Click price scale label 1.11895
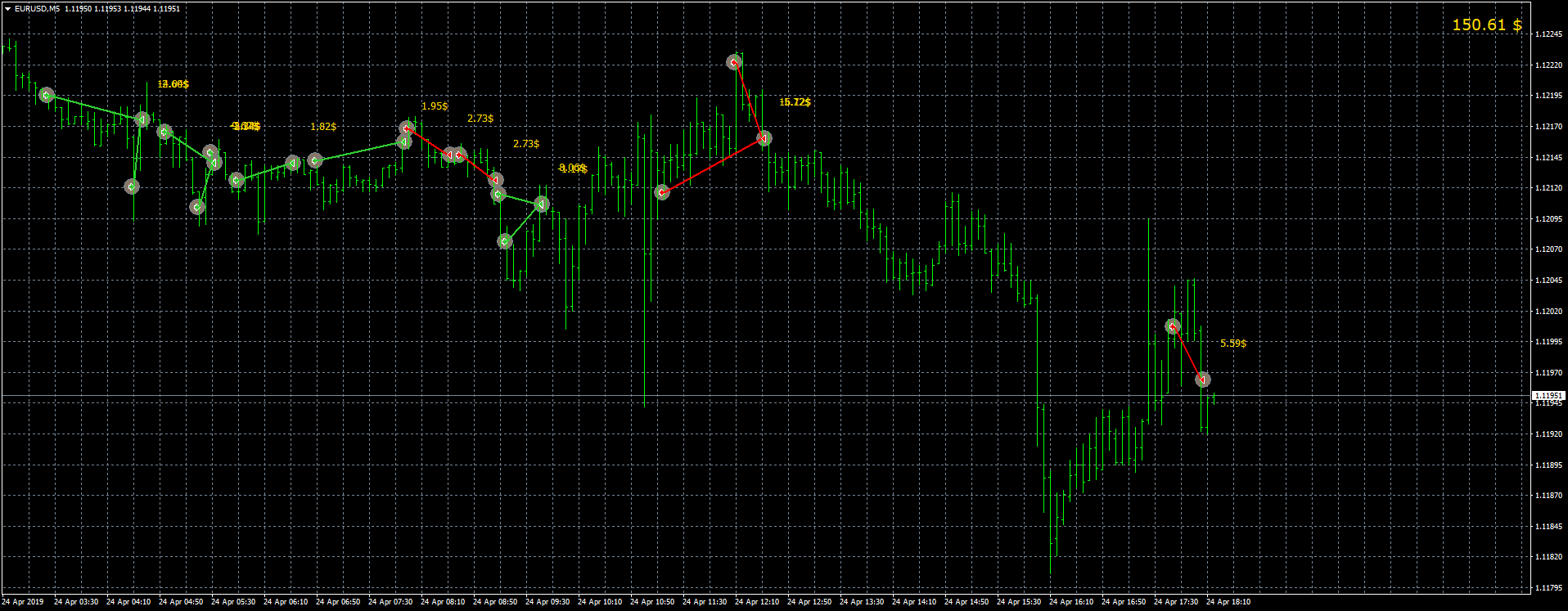Image resolution: width=1568 pixels, height=611 pixels. click(x=1549, y=465)
